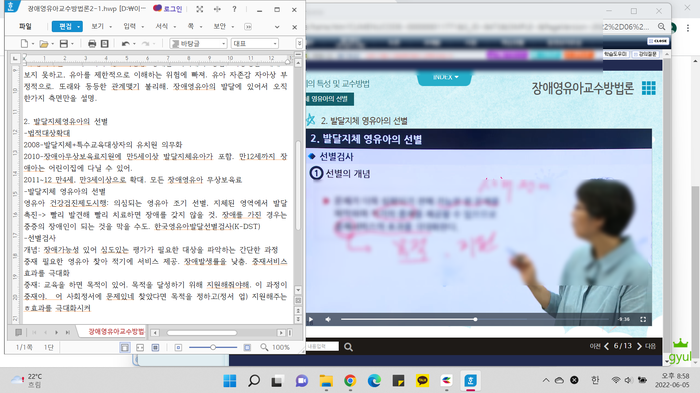This screenshot has width=700, height=393.
Task: Go to the next document tab arrow
Action: tap(56, 332)
